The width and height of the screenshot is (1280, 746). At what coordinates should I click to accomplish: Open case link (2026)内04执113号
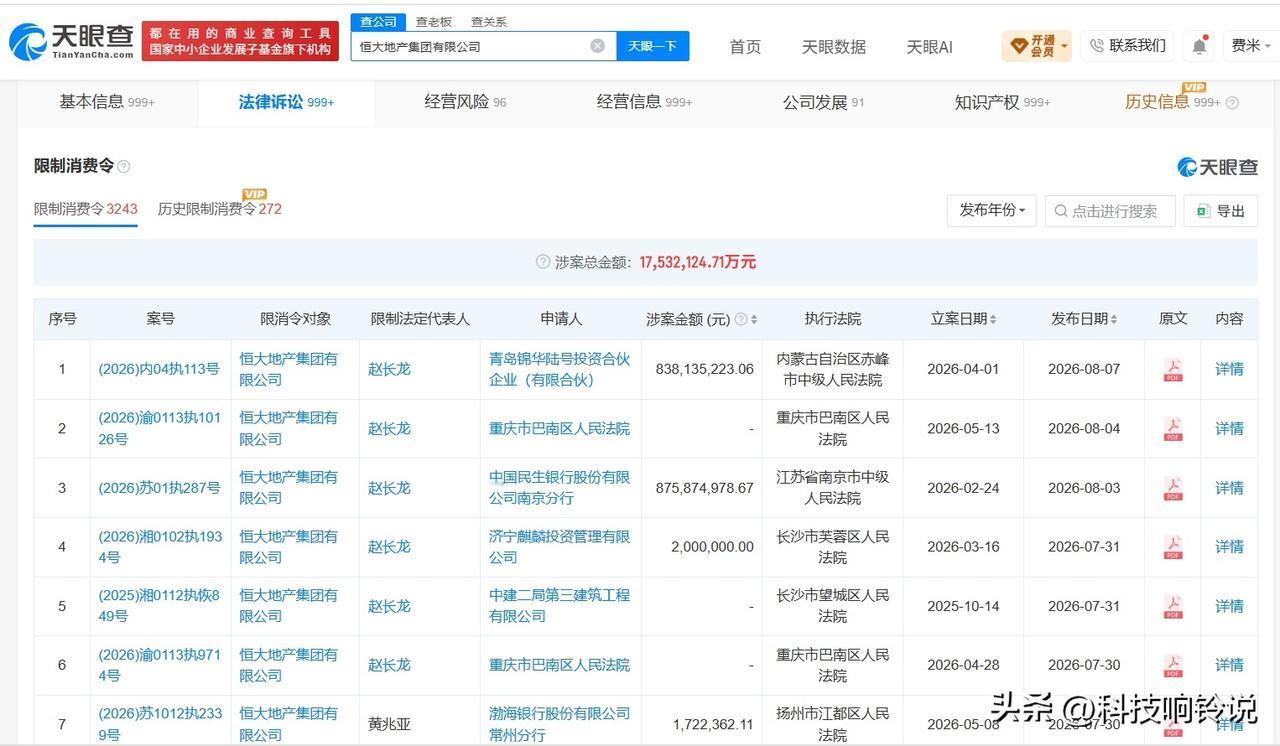pos(159,369)
